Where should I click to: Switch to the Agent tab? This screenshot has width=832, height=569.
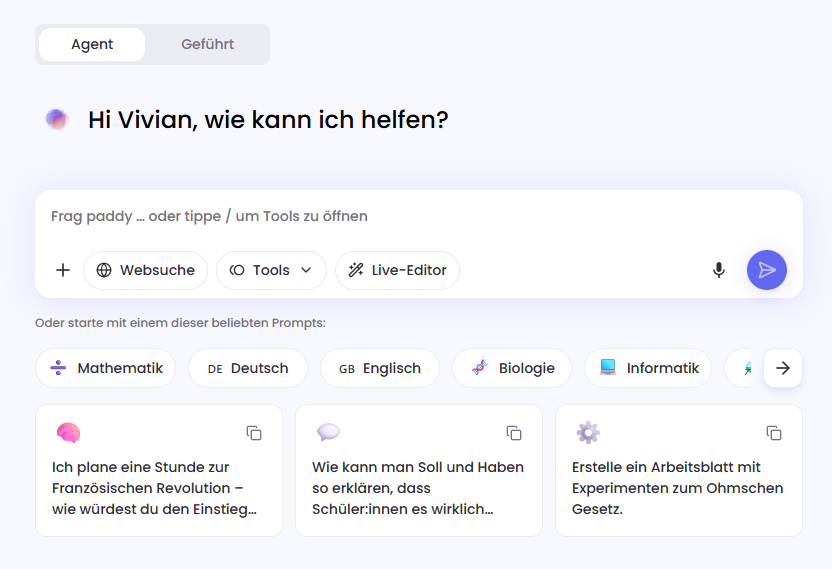click(92, 45)
